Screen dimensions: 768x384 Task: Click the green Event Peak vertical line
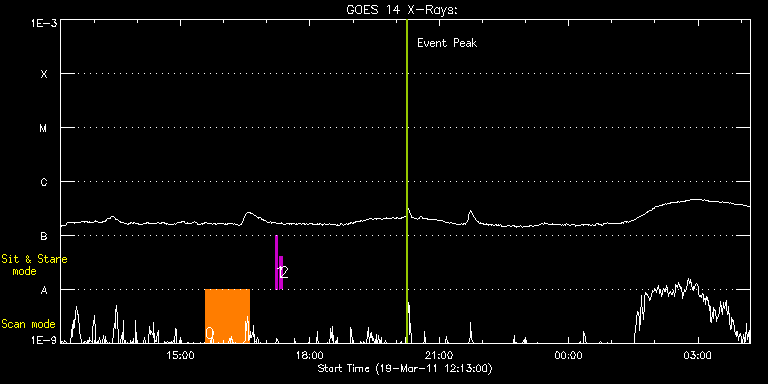click(x=407, y=181)
